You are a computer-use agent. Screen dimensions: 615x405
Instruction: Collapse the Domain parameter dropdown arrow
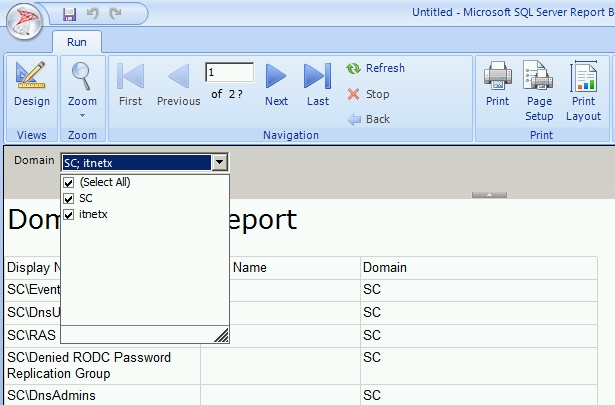(220, 162)
